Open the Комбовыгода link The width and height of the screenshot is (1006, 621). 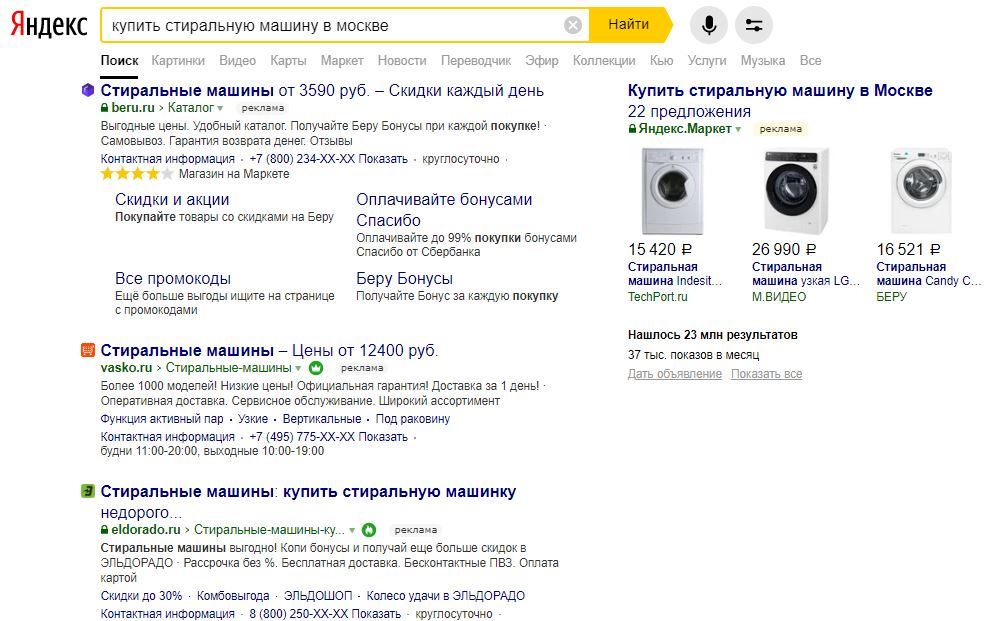click(233, 596)
